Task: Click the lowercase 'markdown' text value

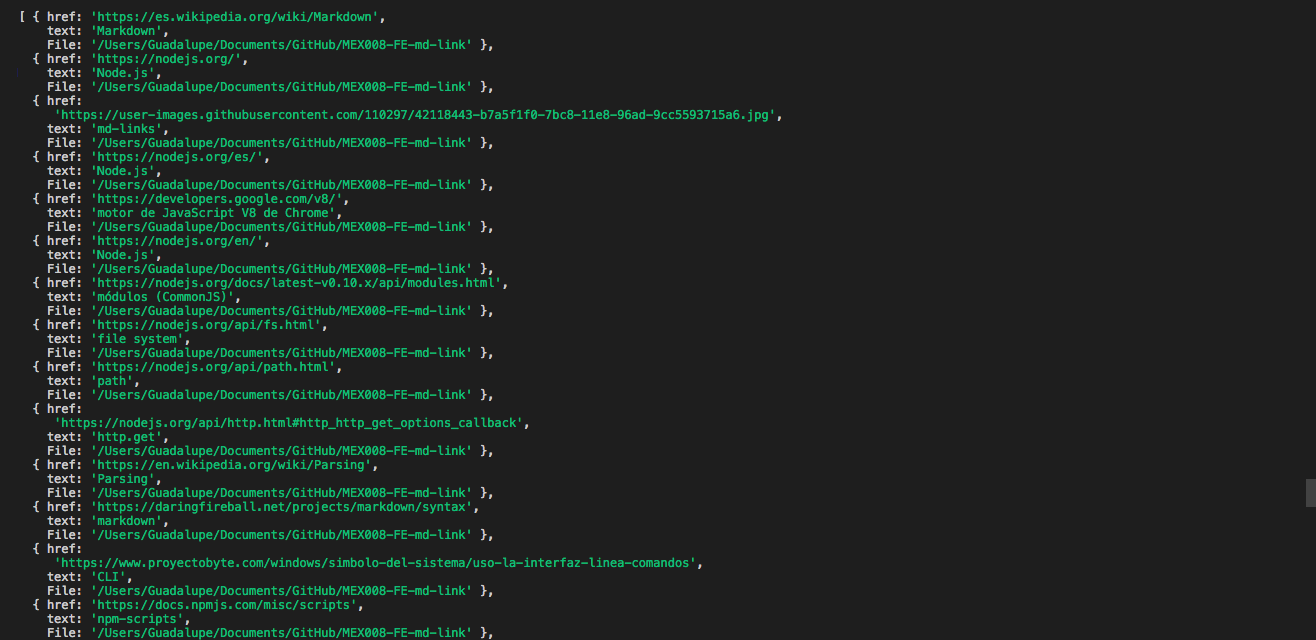Action: pyautogui.click(x=127, y=521)
